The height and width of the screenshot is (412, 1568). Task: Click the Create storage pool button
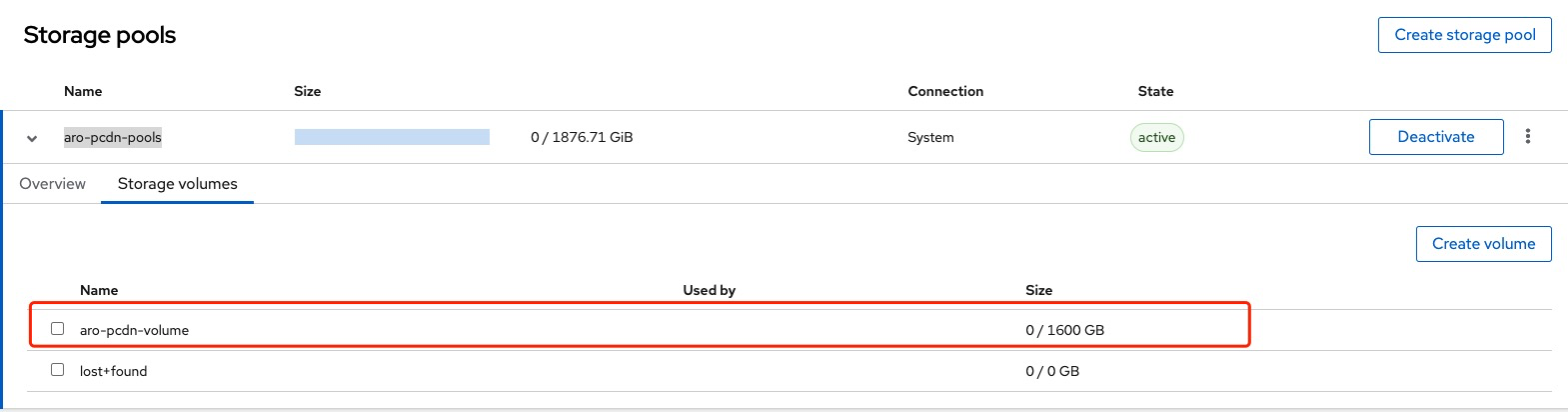pos(1464,35)
